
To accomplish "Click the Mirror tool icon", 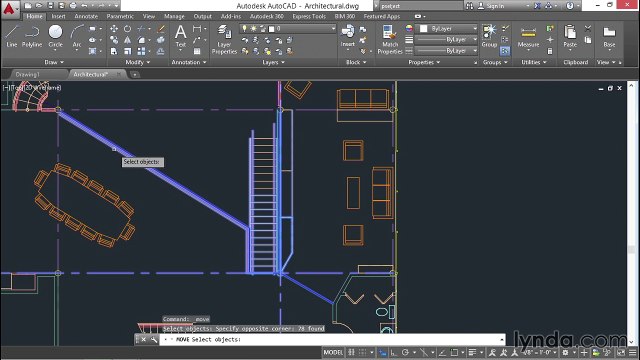I will pos(128,40).
